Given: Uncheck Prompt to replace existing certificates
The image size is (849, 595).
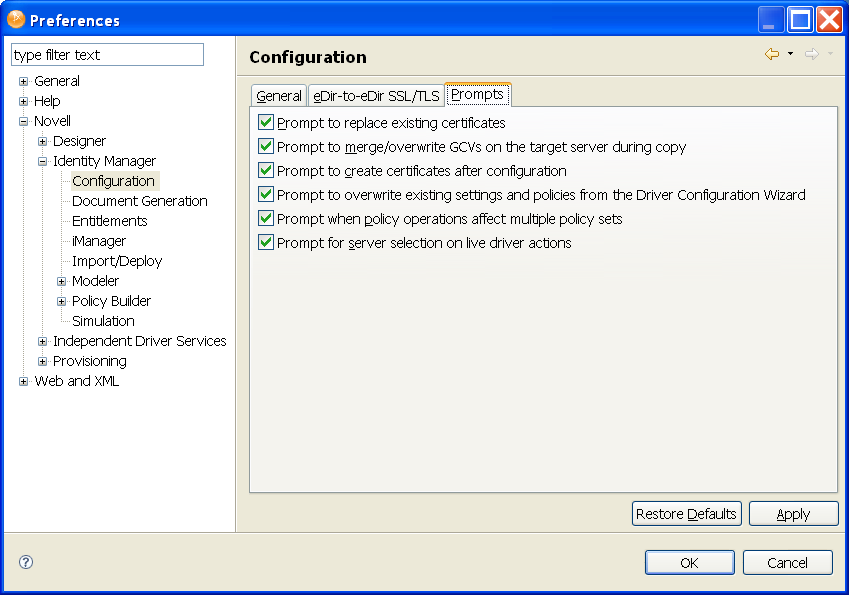Looking at the screenshot, I should click(x=266, y=122).
